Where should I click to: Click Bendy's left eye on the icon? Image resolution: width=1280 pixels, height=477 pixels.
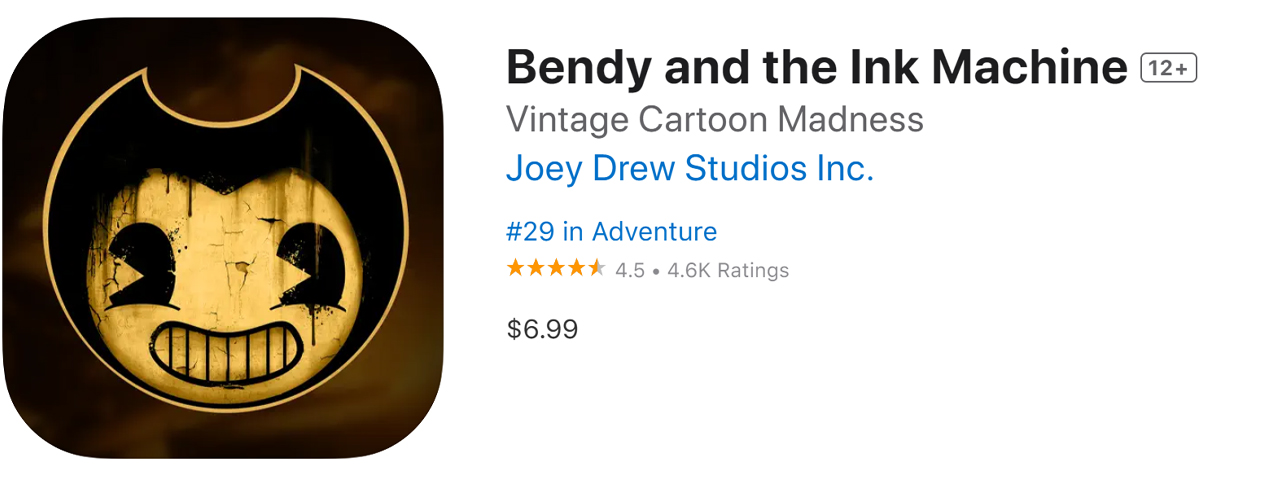141,267
